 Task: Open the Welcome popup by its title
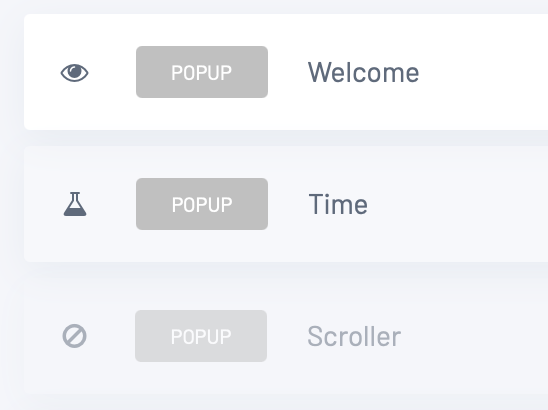coord(363,72)
